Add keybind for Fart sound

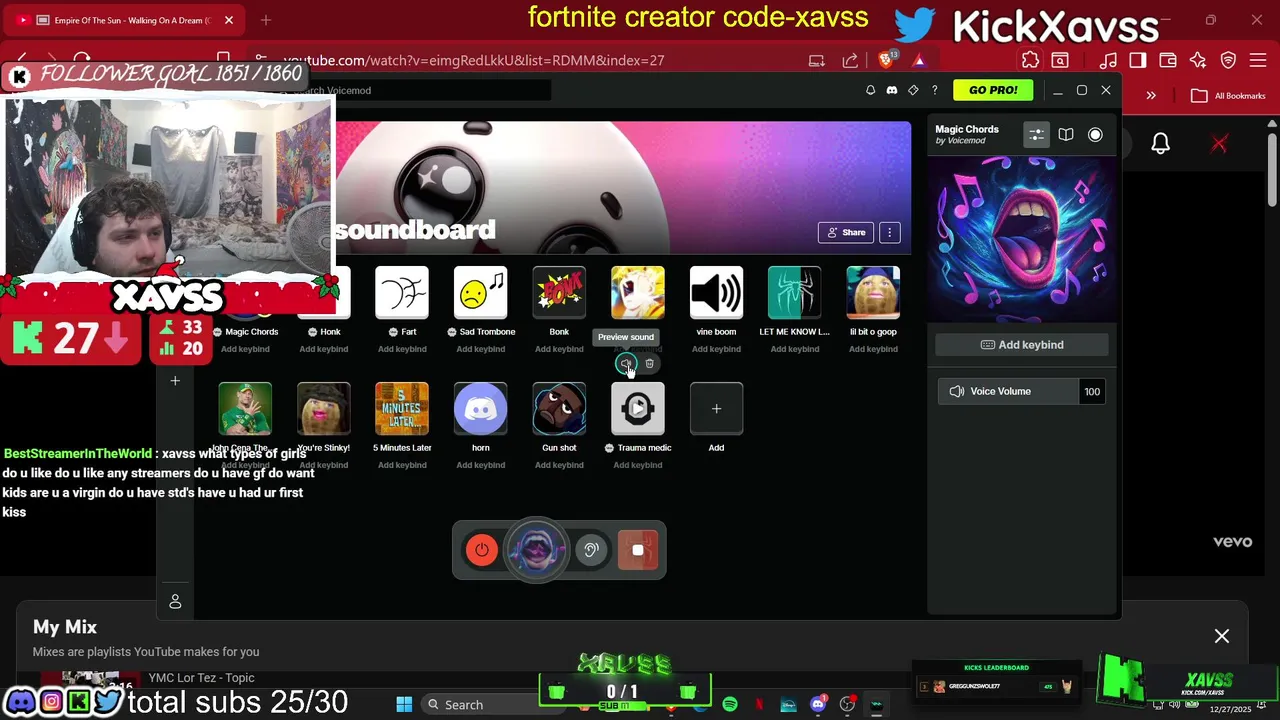(402, 349)
